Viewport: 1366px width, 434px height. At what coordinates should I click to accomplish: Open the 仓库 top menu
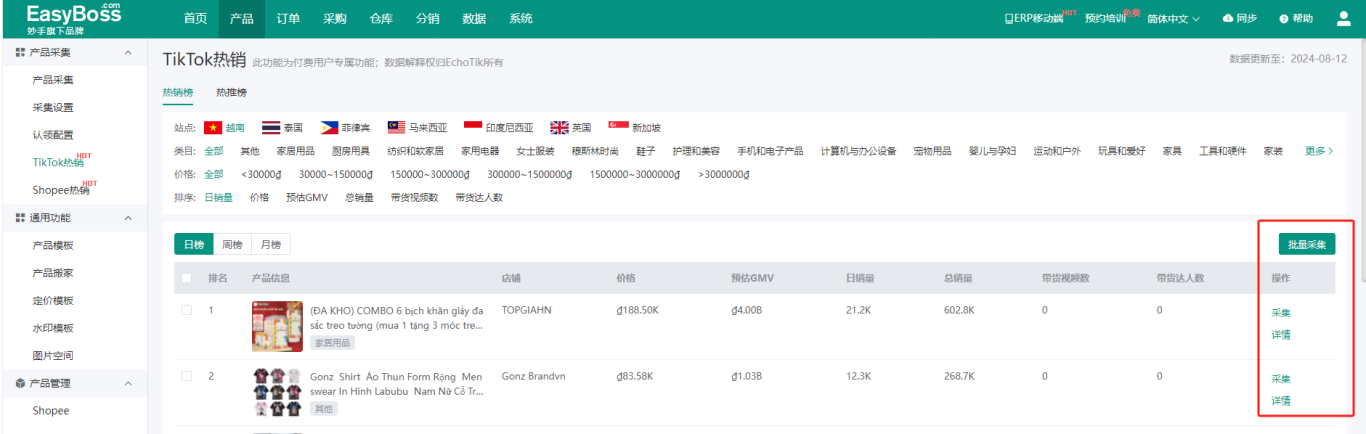(381, 19)
